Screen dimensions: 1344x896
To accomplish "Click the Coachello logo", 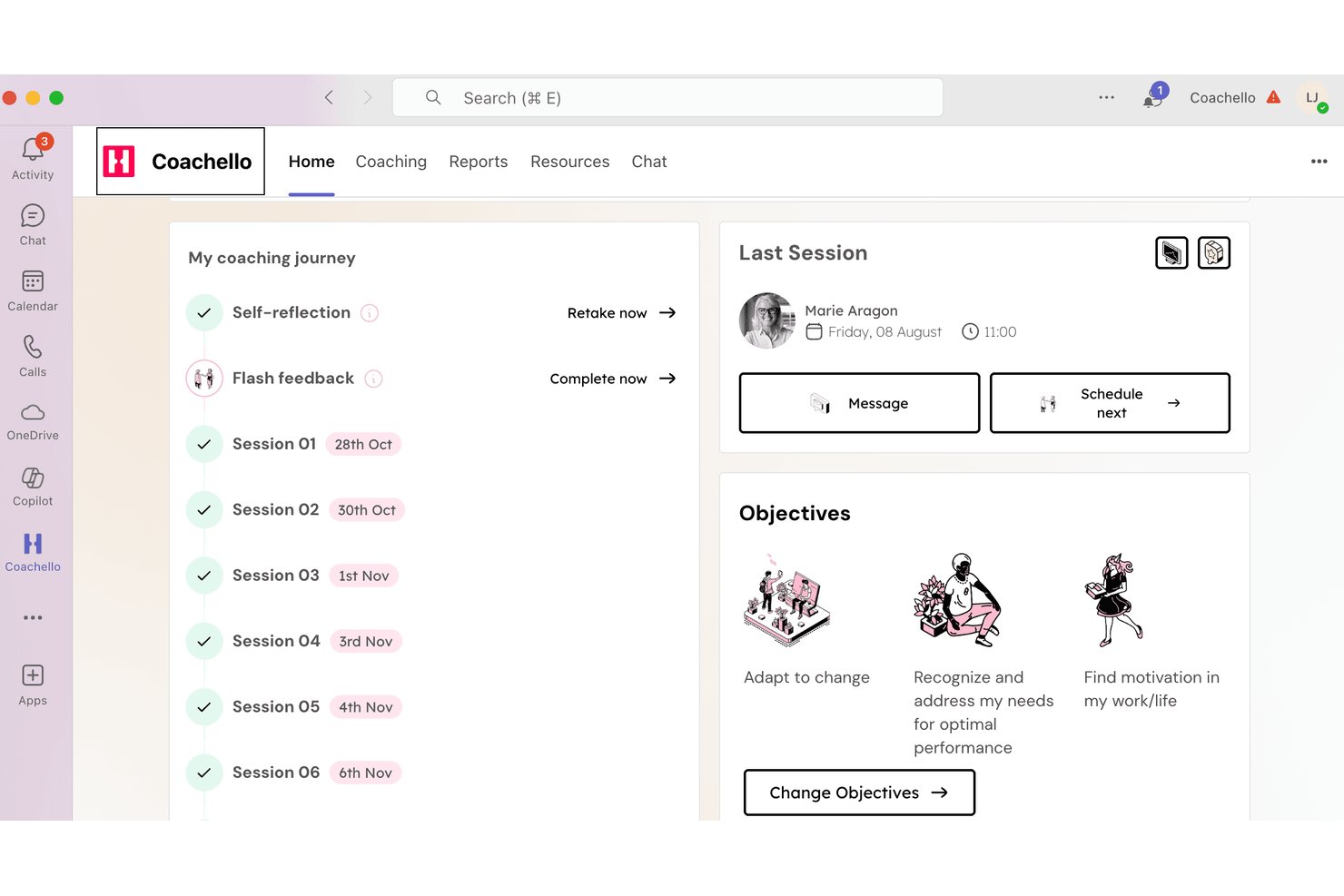I will tap(119, 161).
